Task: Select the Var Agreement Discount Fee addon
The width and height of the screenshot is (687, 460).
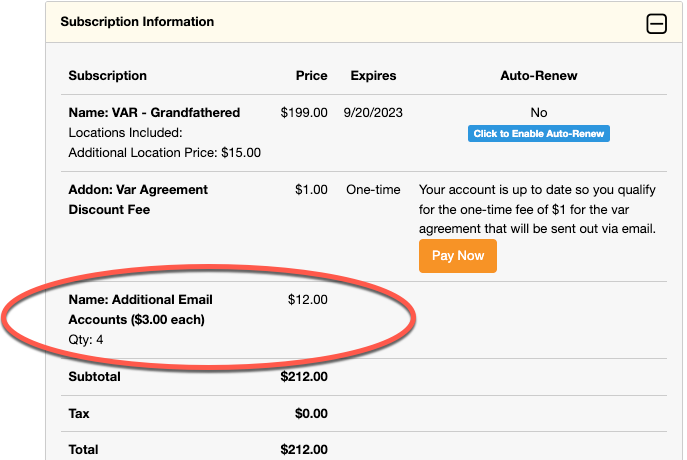Action: (x=138, y=200)
